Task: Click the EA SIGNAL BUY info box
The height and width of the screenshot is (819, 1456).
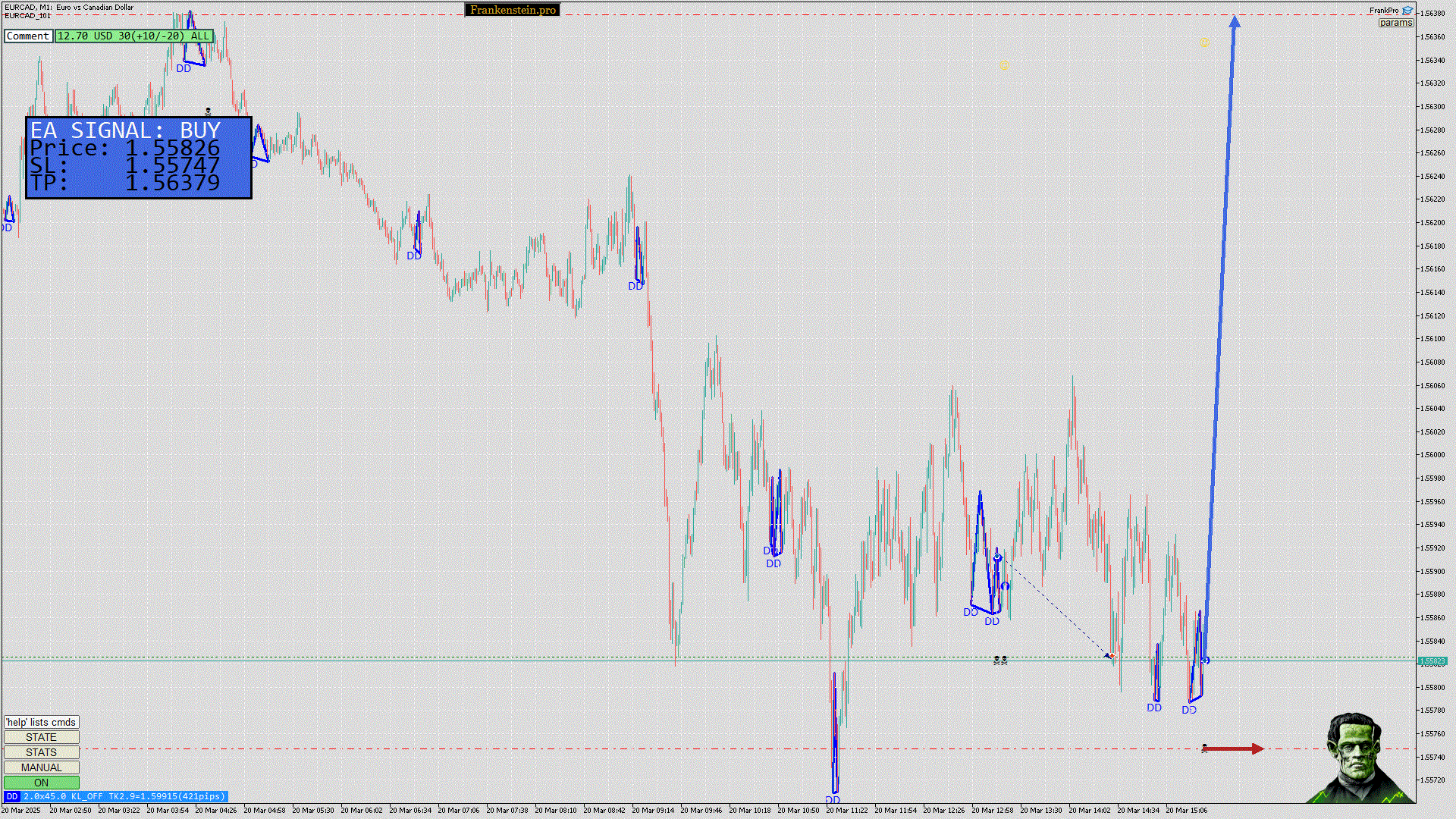Action: 138,158
